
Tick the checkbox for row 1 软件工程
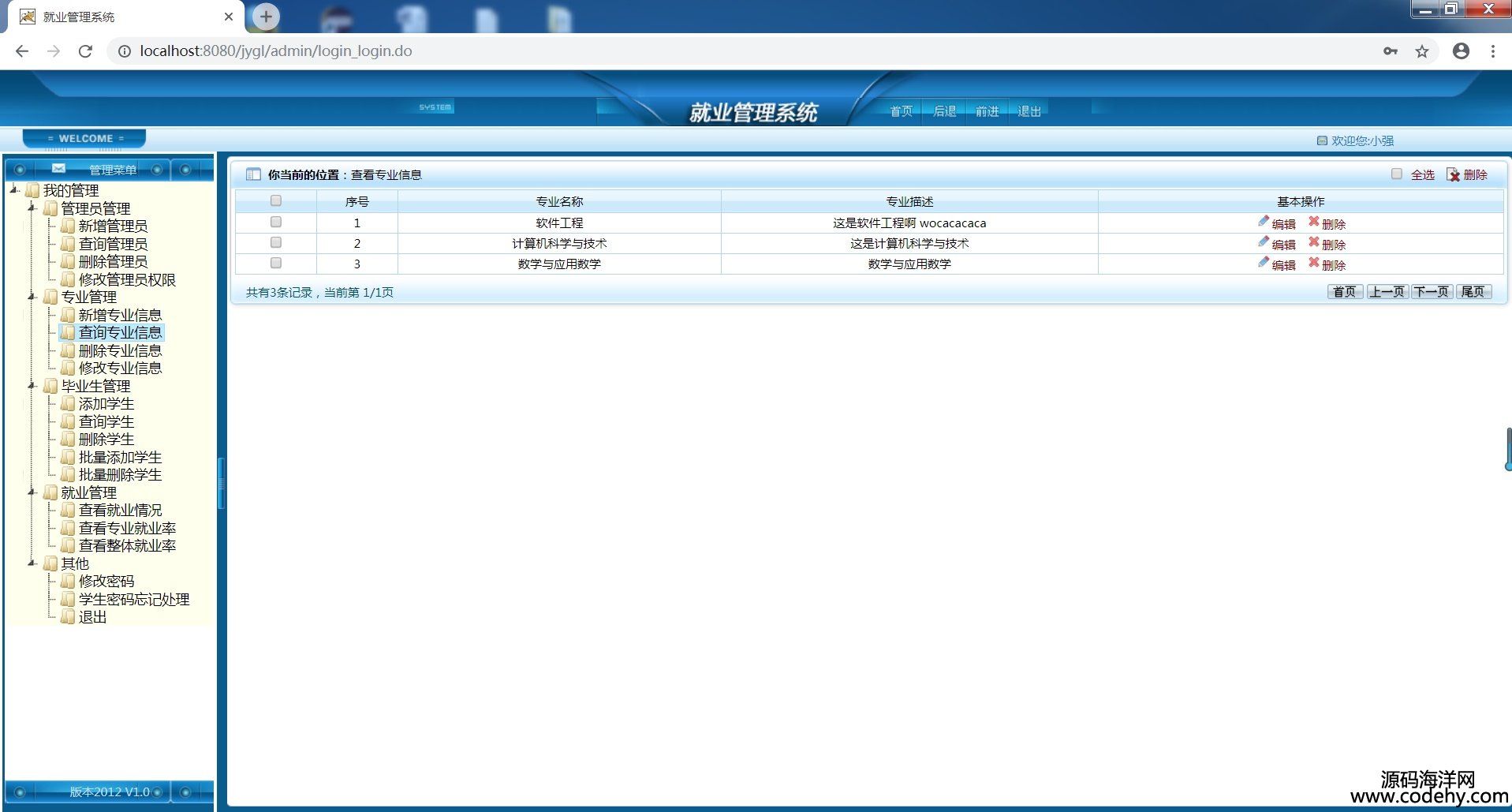(x=276, y=223)
